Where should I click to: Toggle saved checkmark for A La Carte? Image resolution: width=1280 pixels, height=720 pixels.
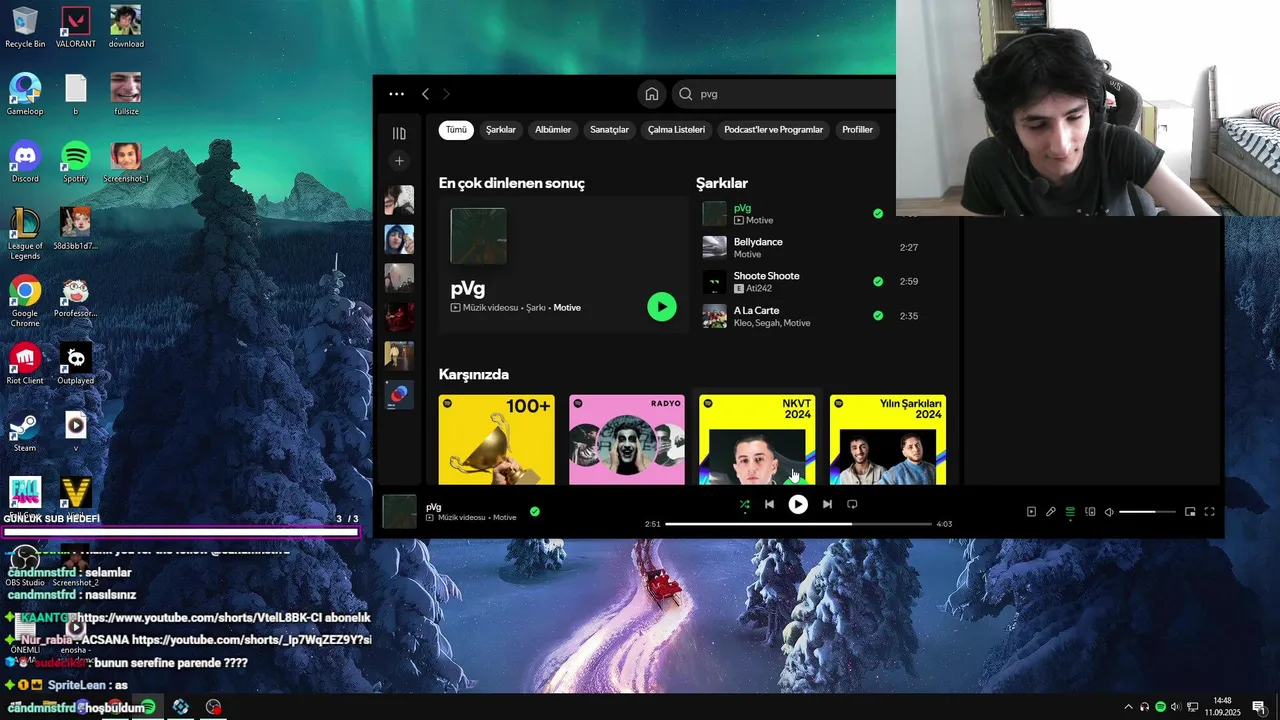pos(878,316)
